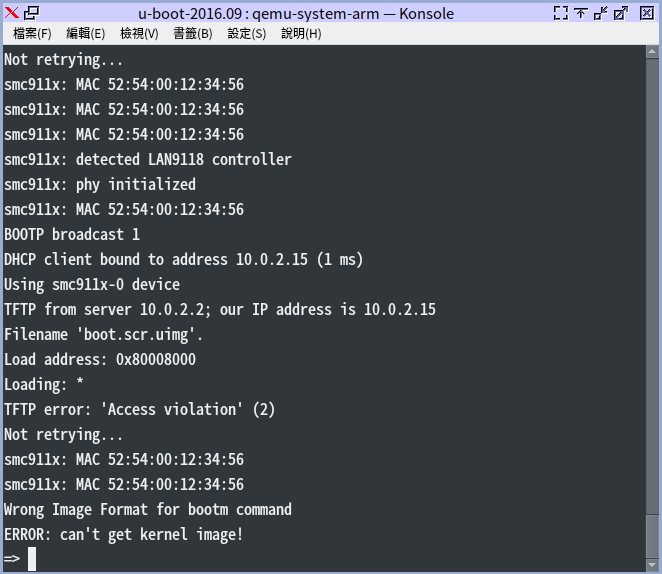
Task: Click the Filename 'boot.scr.uimg' line
Action: point(104,334)
